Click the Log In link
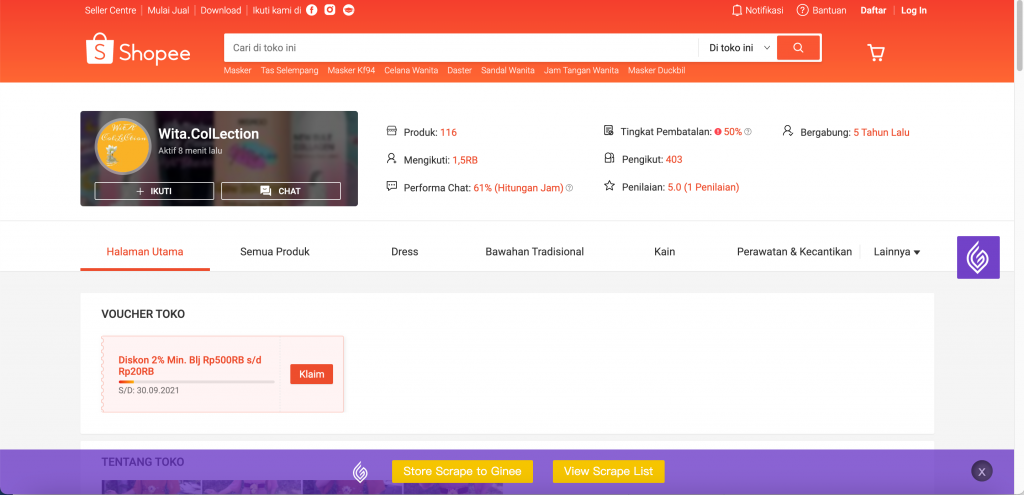The height and width of the screenshot is (495, 1024). pos(914,10)
